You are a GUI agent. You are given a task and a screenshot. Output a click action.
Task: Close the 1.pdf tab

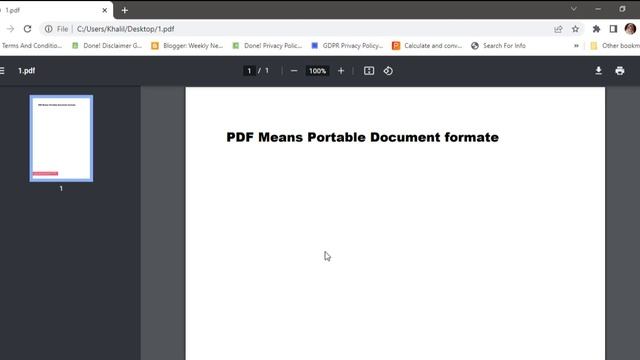(x=104, y=10)
